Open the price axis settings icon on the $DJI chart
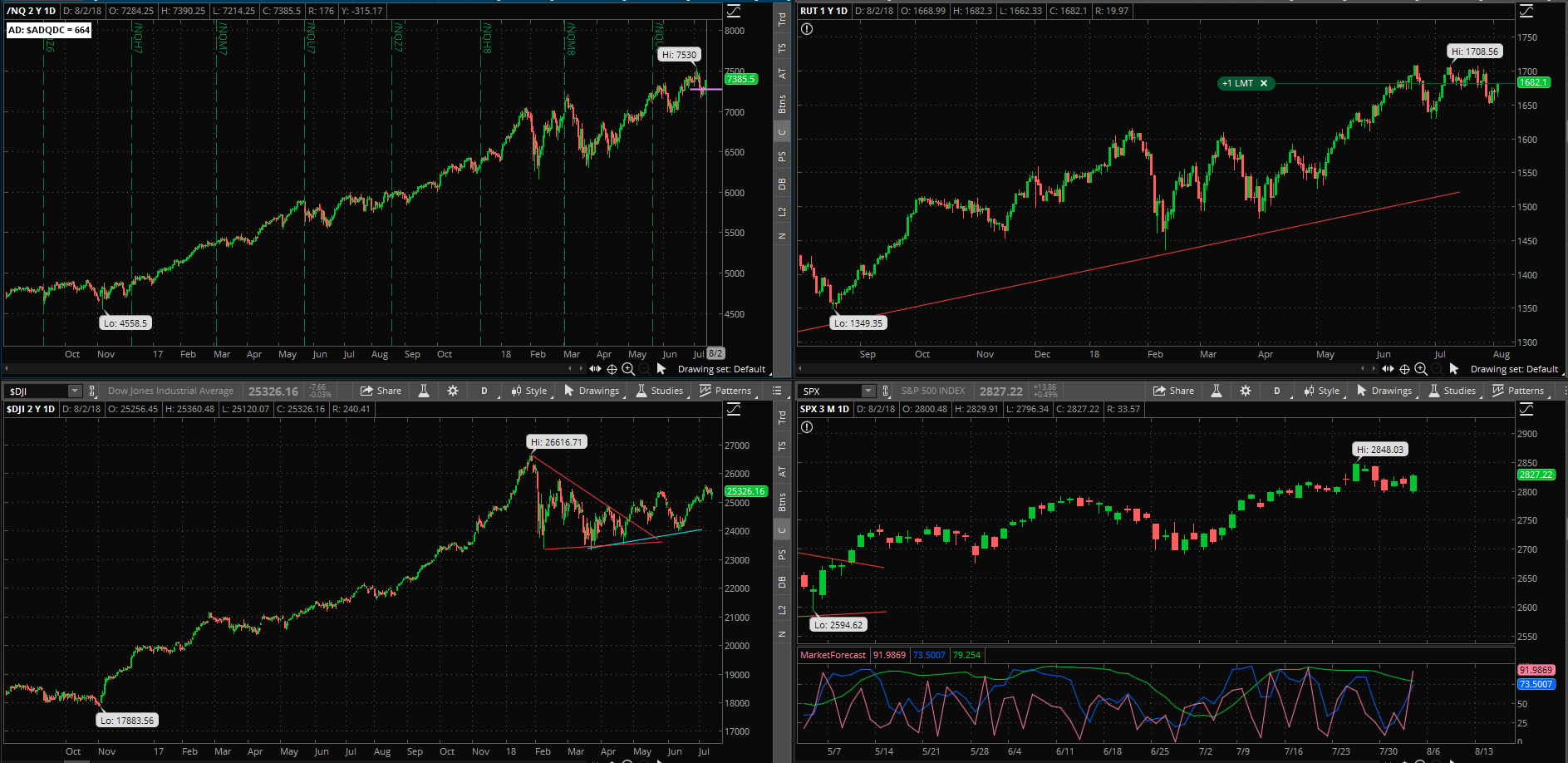The width and height of the screenshot is (1568, 763). pyautogui.click(x=734, y=409)
